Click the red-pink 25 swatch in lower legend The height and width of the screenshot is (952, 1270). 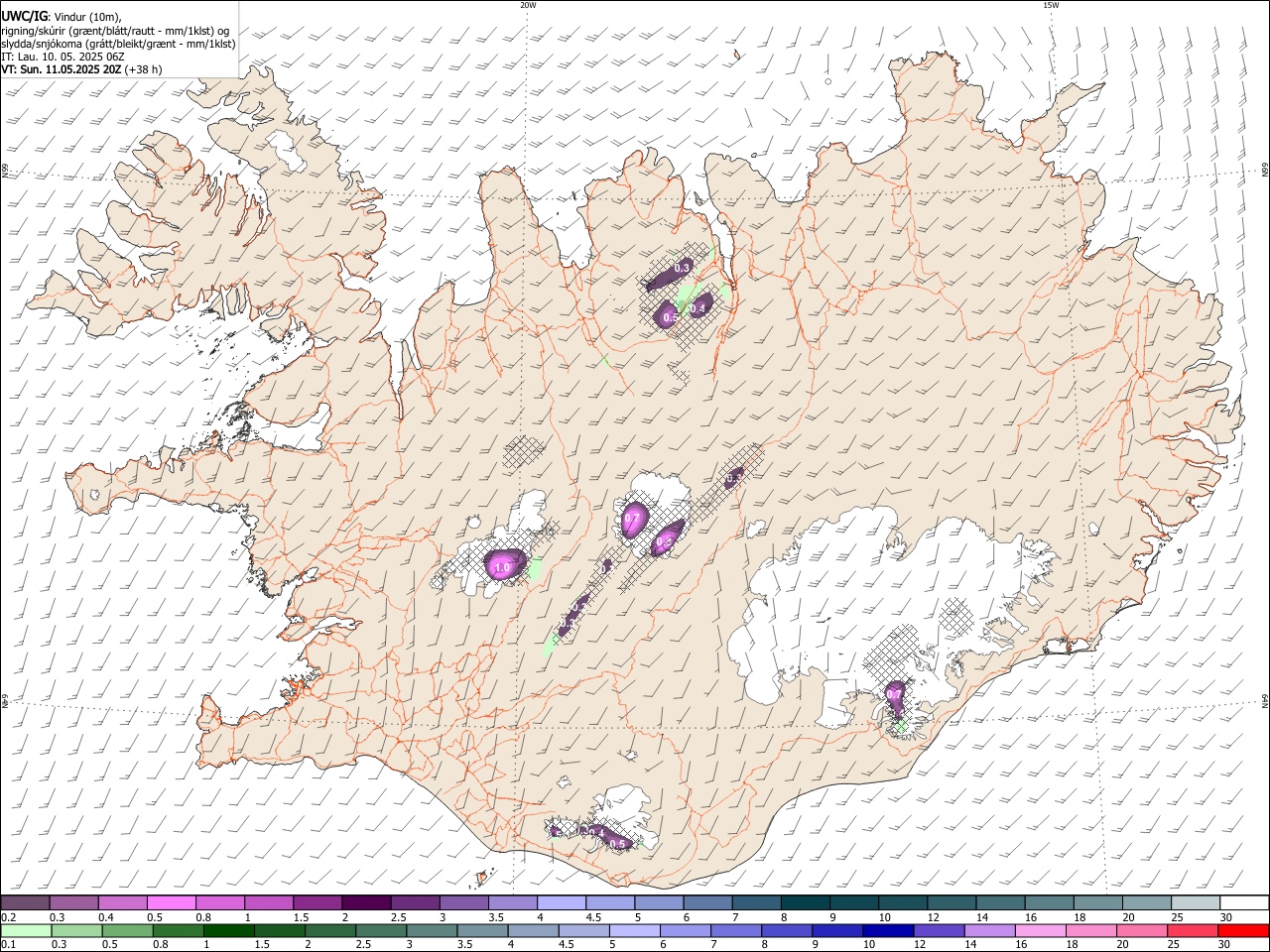tap(1193, 930)
